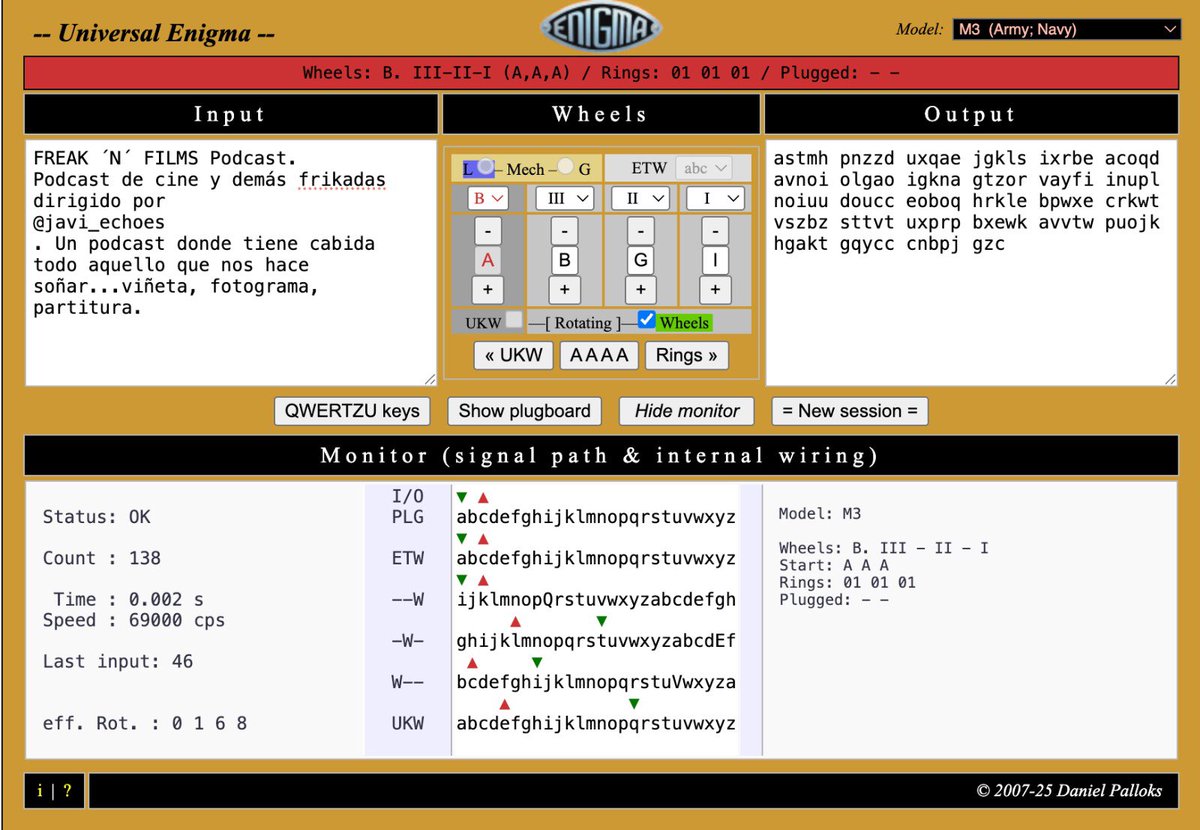Click plus below wheel letter B

click(564, 290)
